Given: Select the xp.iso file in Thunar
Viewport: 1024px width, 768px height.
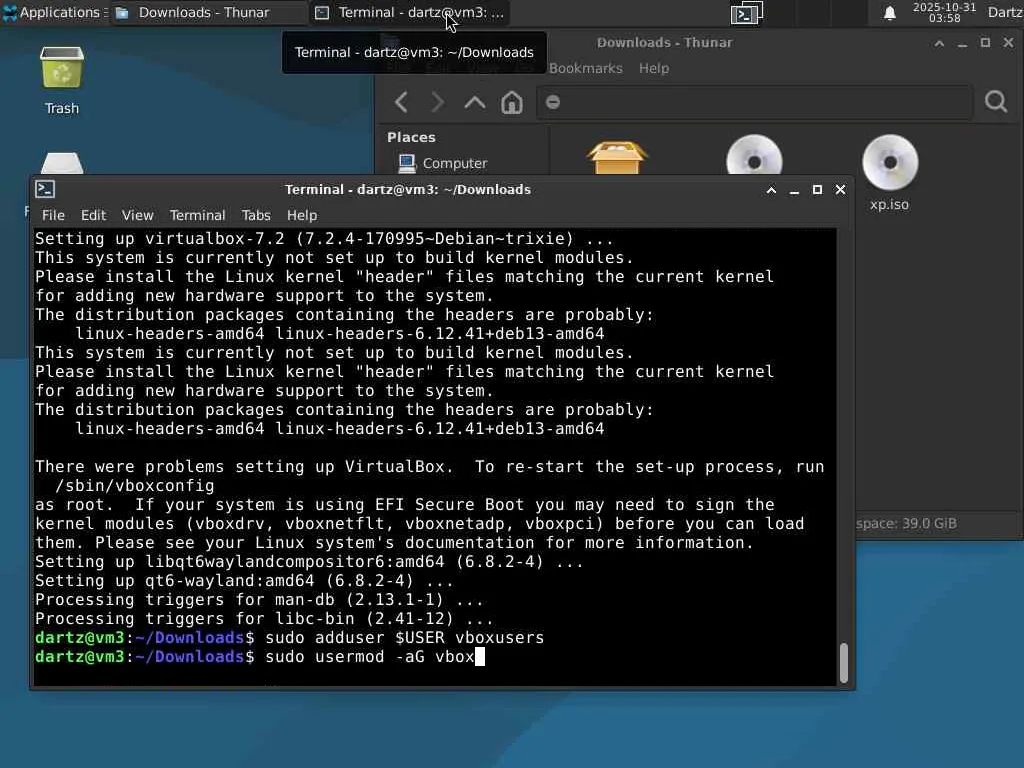Looking at the screenshot, I should pyautogui.click(x=889, y=172).
